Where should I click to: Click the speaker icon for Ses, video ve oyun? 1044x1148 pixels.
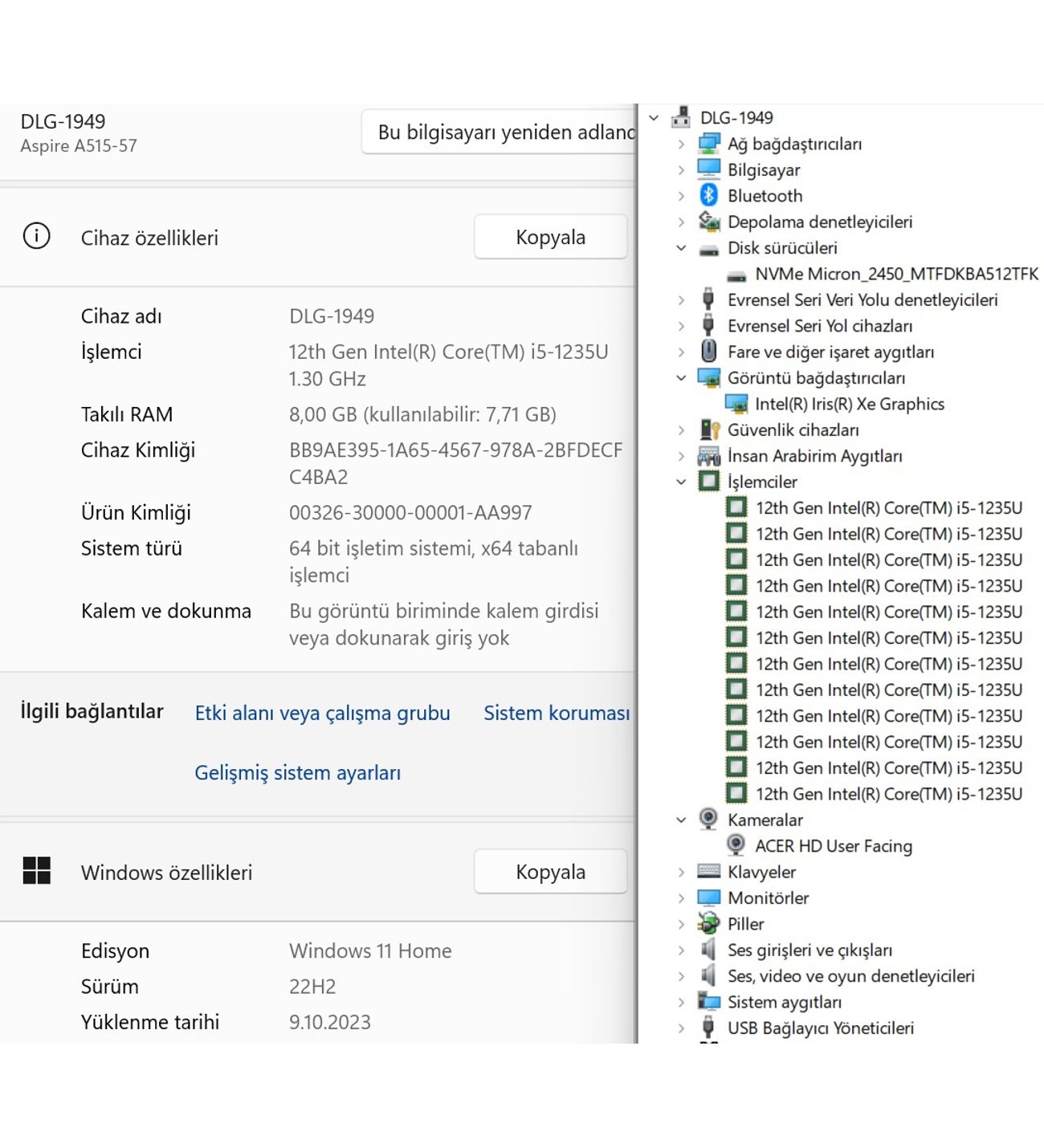(708, 975)
